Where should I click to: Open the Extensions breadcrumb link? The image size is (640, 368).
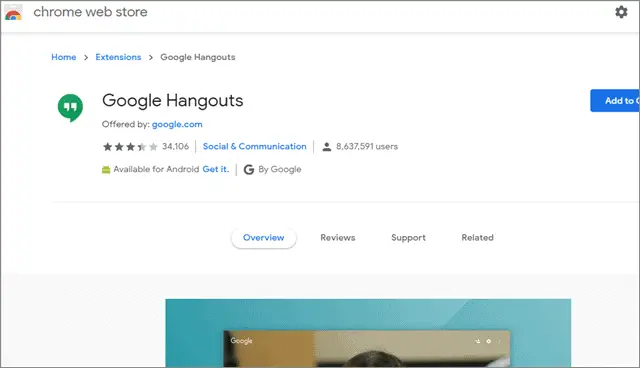point(118,57)
